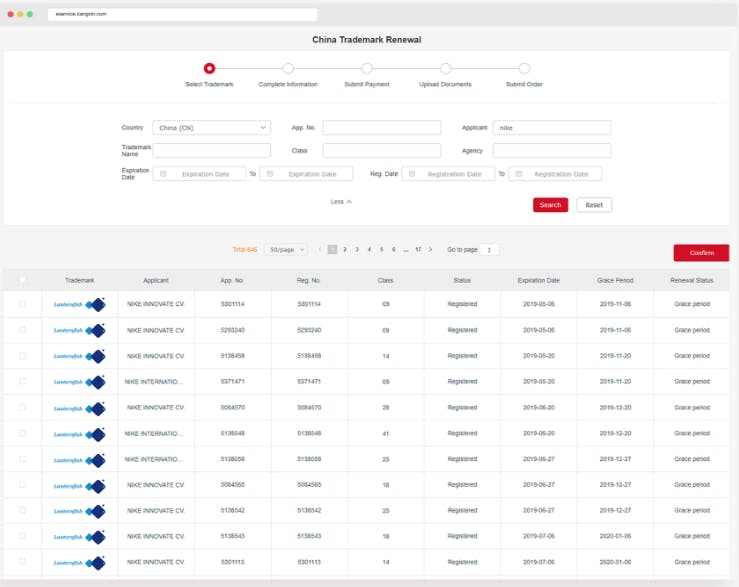739x587 pixels.
Task: Select page 4 in pagination
Action: tap(369, 249)
